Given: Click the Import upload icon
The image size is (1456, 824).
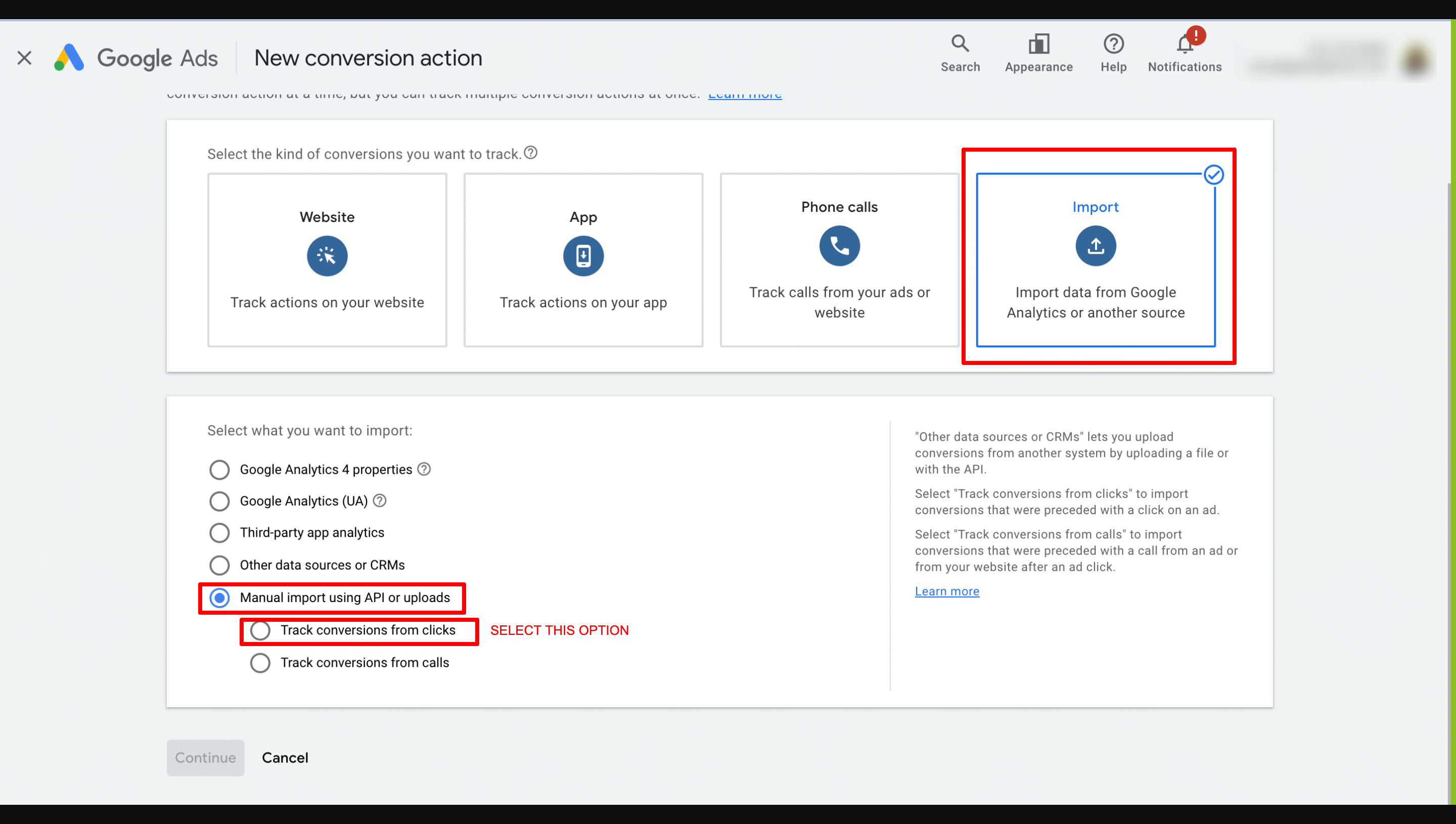Looking at the screenshot, I should click(1095, 246).
